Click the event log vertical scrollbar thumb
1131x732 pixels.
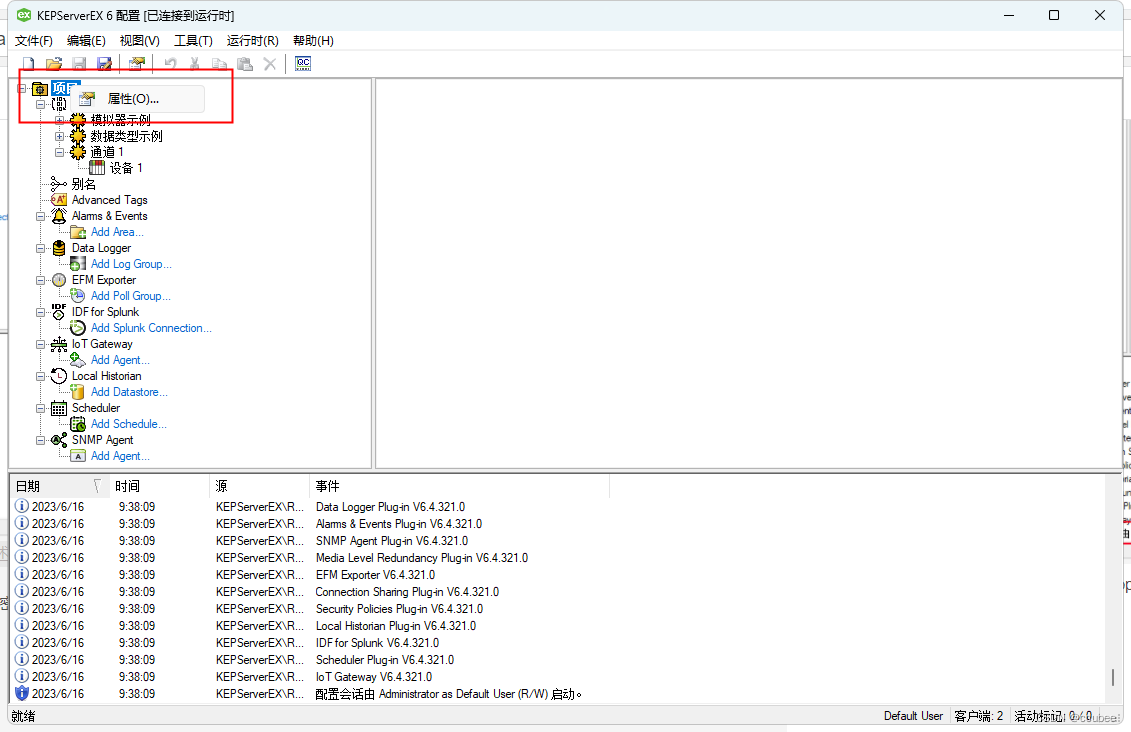tap(1112, 677)
